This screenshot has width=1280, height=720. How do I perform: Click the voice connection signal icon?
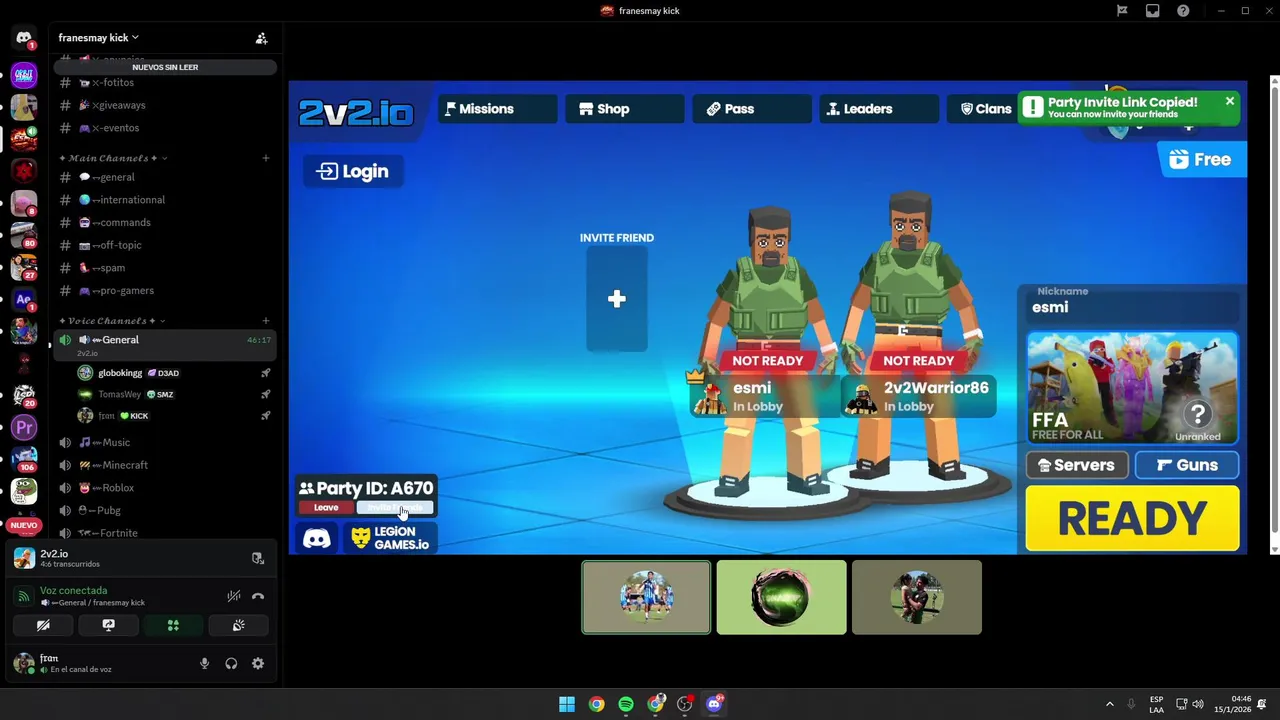24,596
